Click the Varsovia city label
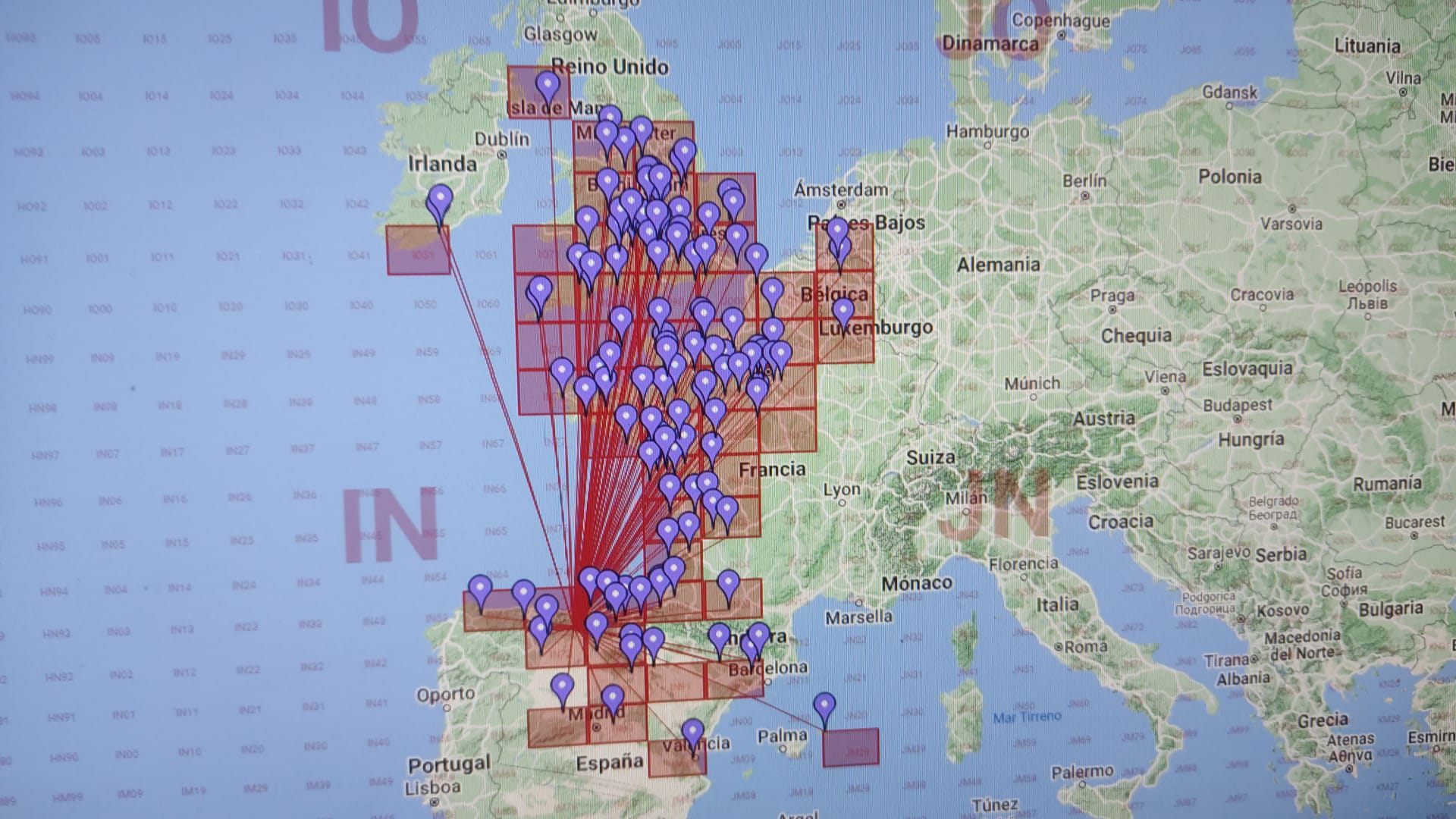The height and width of the screenshot is (819, 1456). click(1291, 224)
